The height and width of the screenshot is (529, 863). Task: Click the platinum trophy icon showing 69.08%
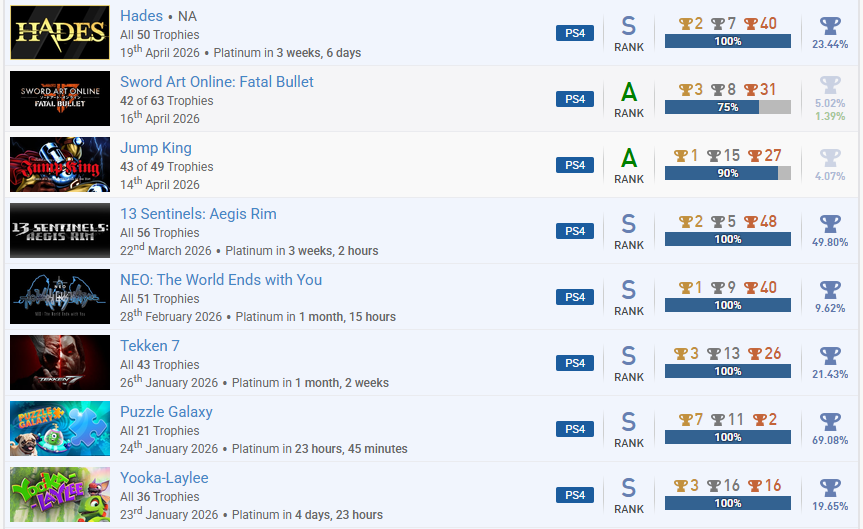pyautogui.click(x=830, y=422)
